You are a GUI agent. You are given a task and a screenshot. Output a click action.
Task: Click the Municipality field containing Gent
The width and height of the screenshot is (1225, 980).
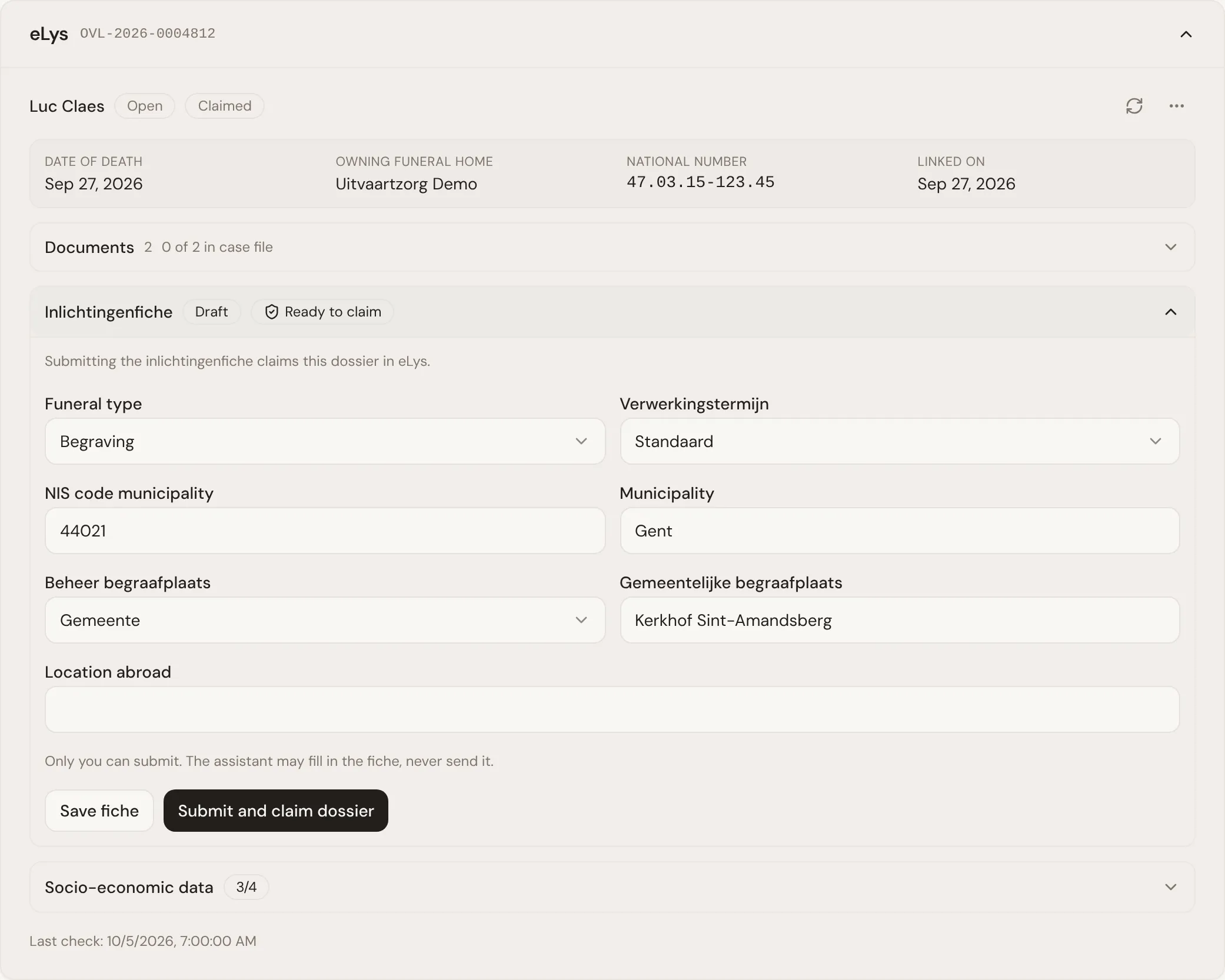(x=900, y=531)
